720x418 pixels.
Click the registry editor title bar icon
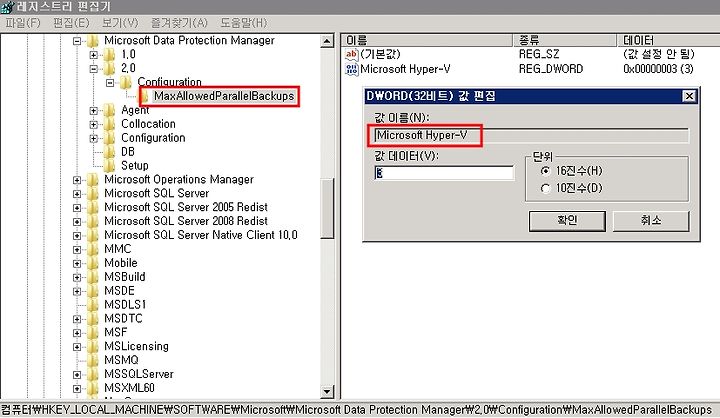click(7, 7)
